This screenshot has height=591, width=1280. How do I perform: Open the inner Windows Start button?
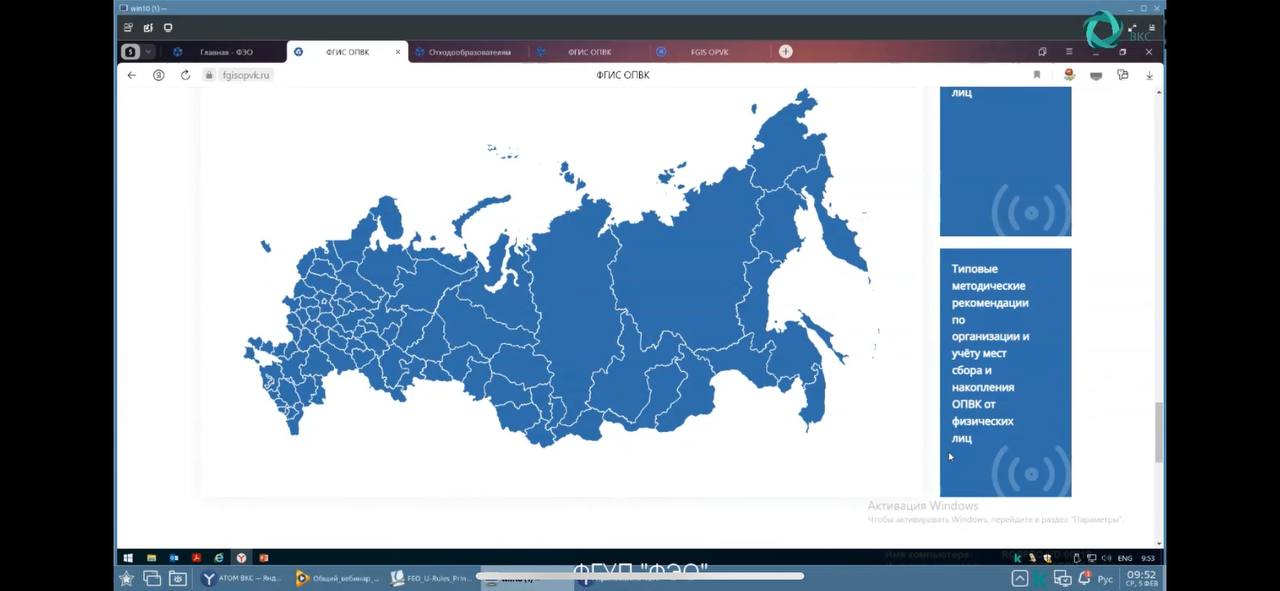(128, 558)
